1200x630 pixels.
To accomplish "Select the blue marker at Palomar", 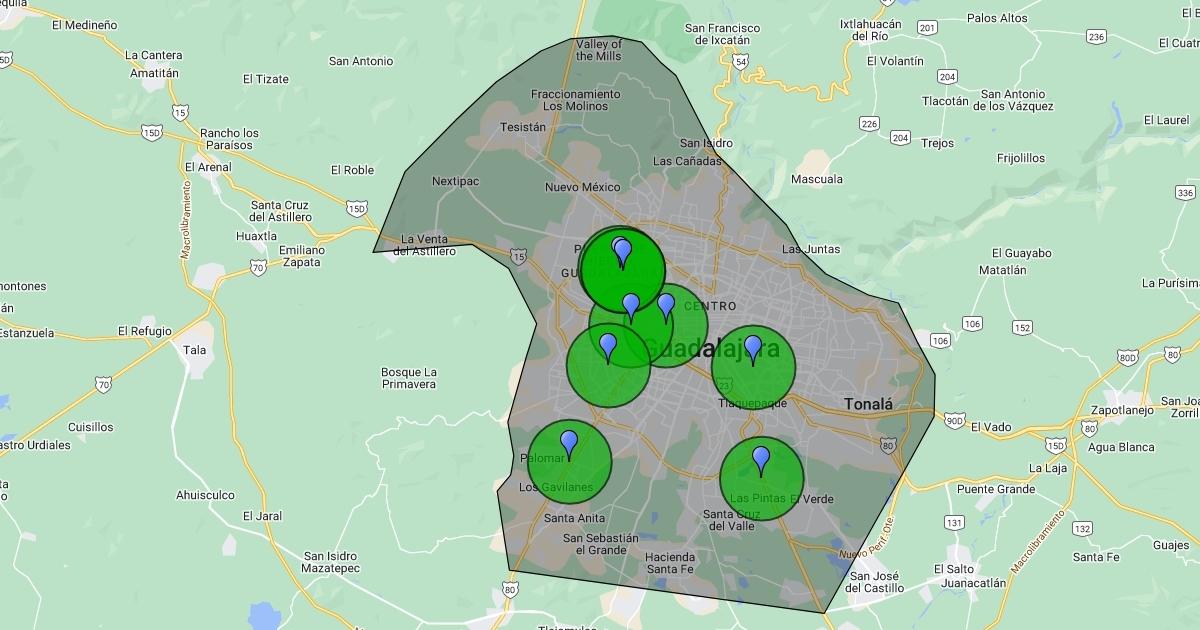I will click(569, 442).
